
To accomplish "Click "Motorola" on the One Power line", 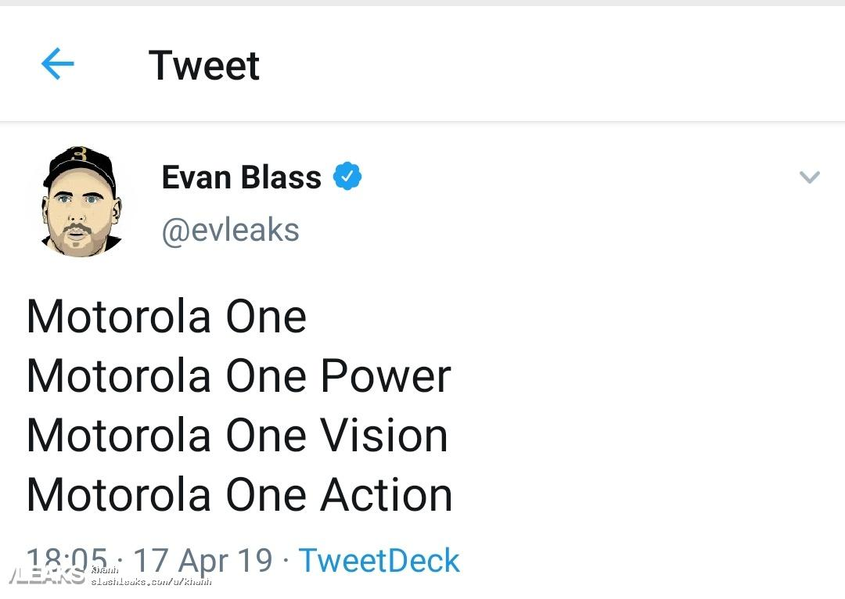I will [x=119, y=377].
